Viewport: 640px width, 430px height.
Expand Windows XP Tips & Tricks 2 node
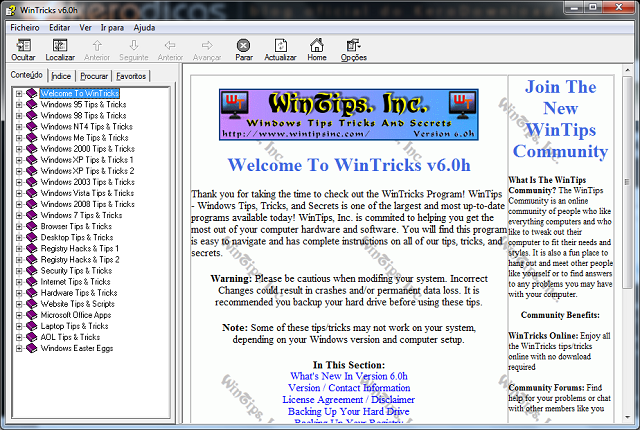[x=19, y=171]
